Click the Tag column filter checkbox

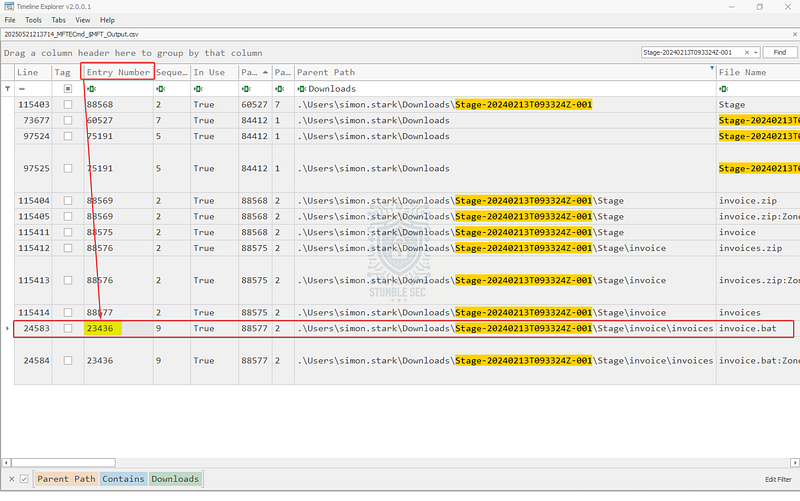tap(68, 89)
